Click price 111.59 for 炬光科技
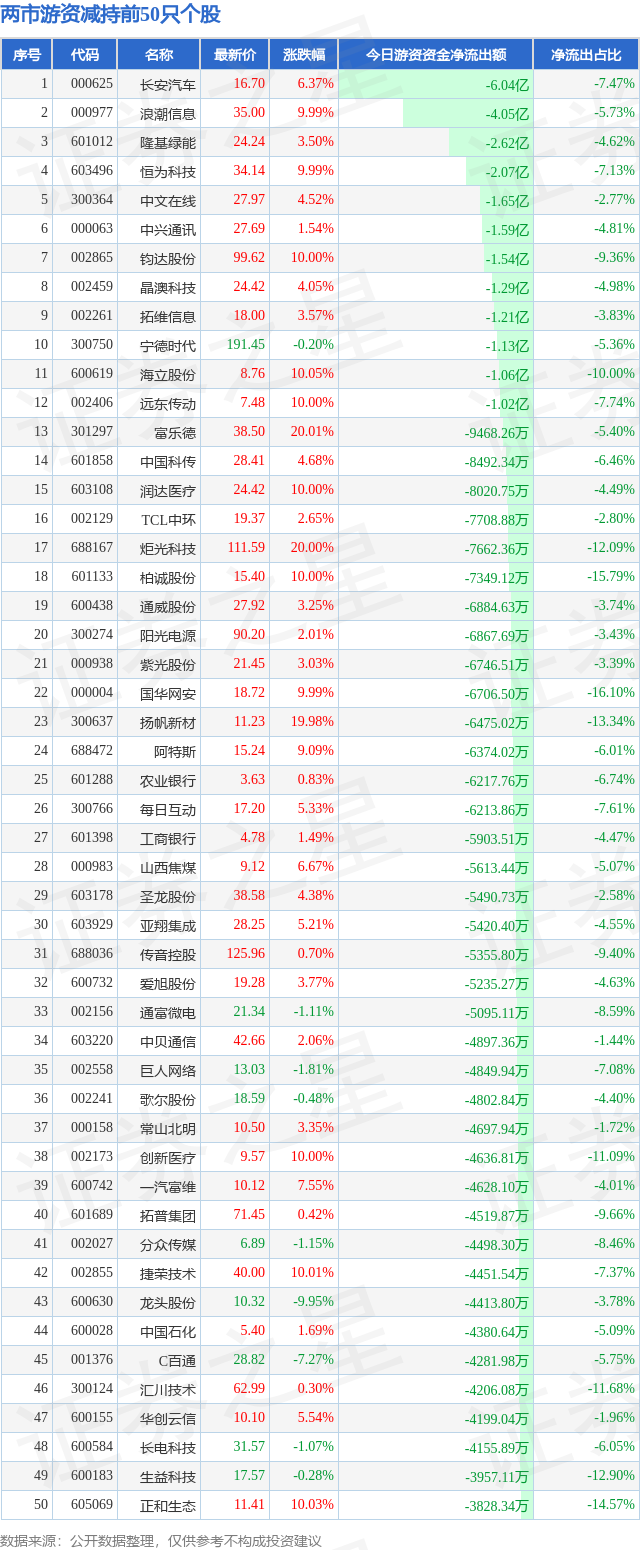 tap(246, 548)
